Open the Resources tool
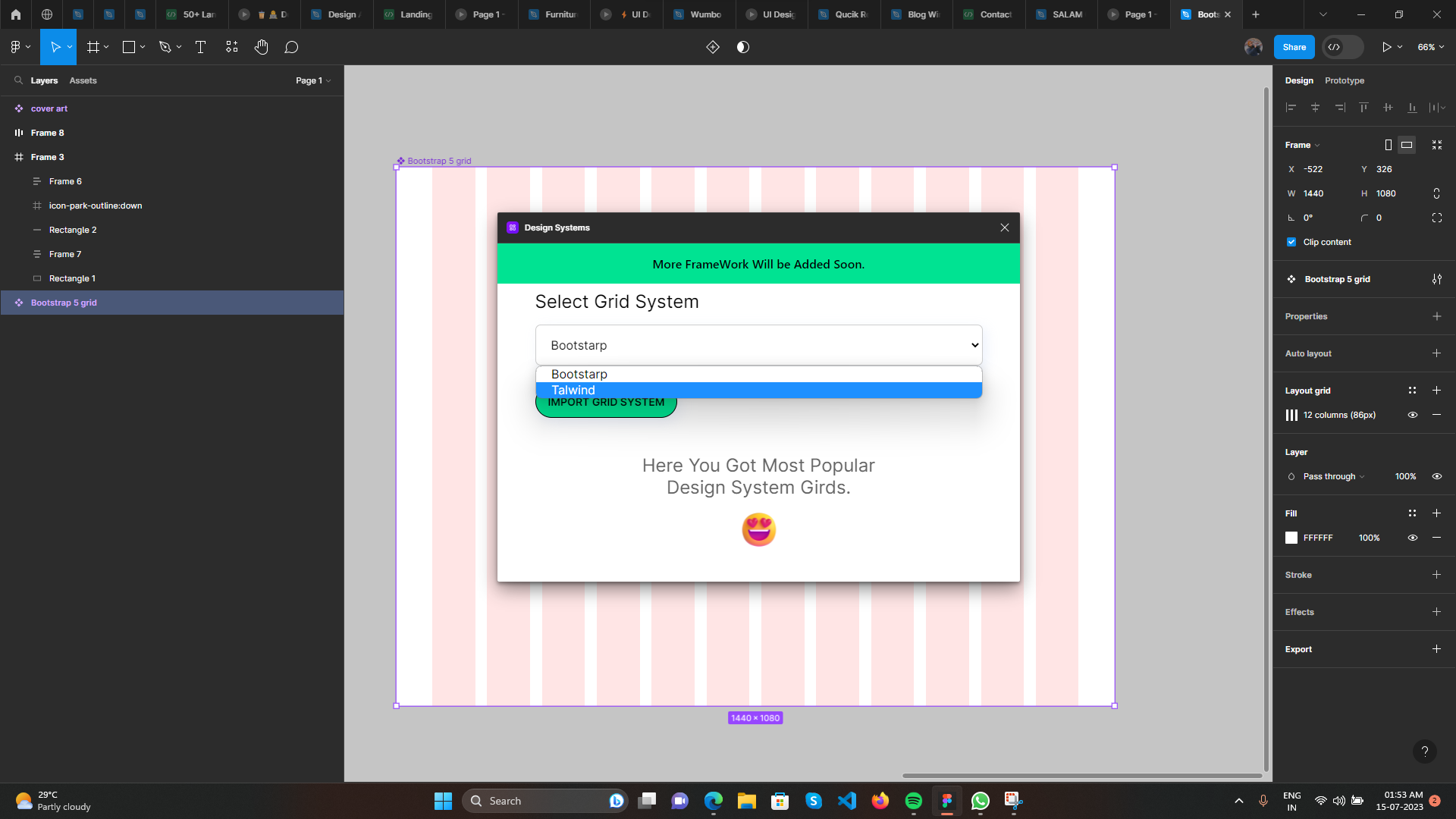The image size is (1456, 819). (232, 47)
